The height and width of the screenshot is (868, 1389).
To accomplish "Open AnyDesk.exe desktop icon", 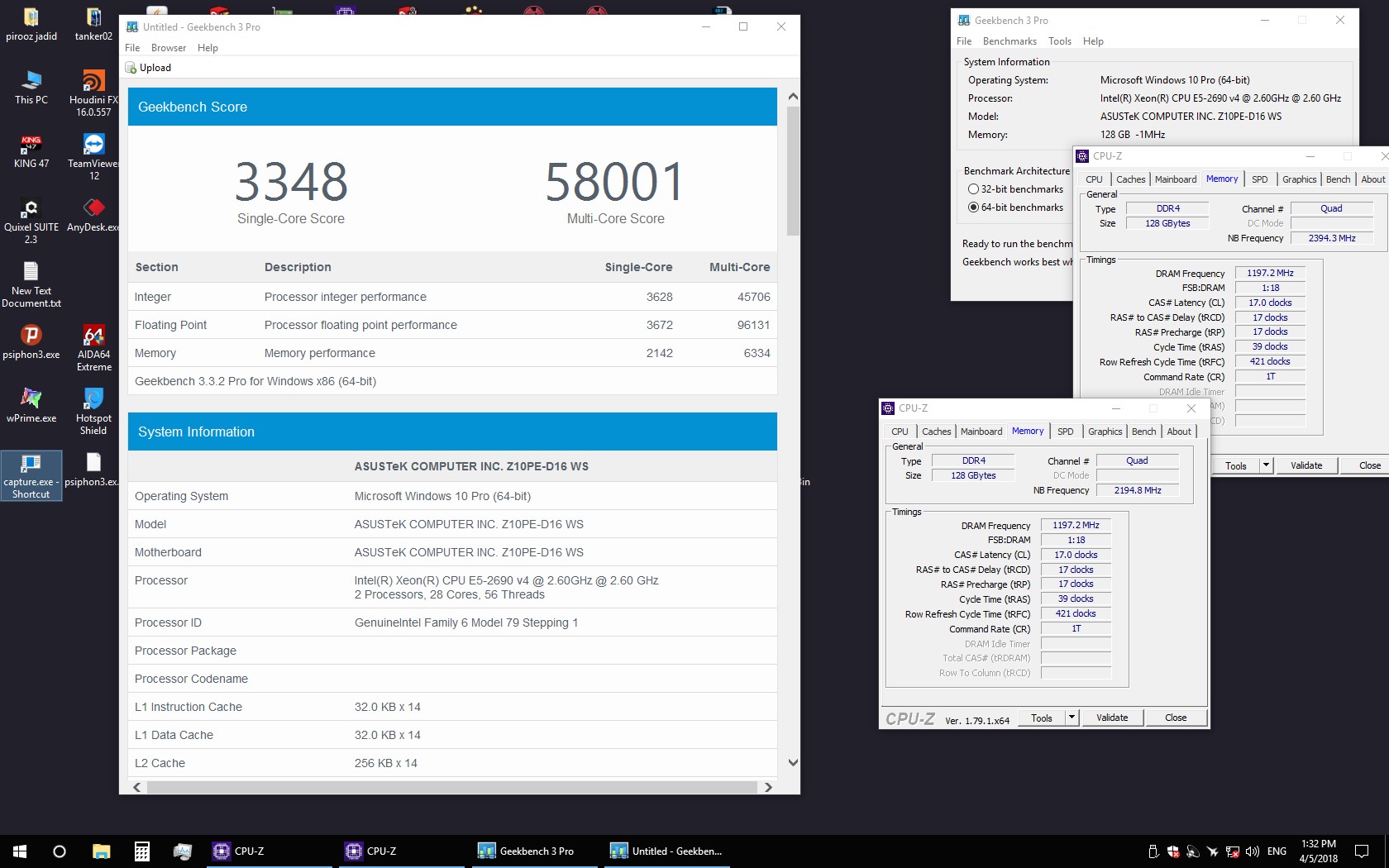I will (93, 215).
